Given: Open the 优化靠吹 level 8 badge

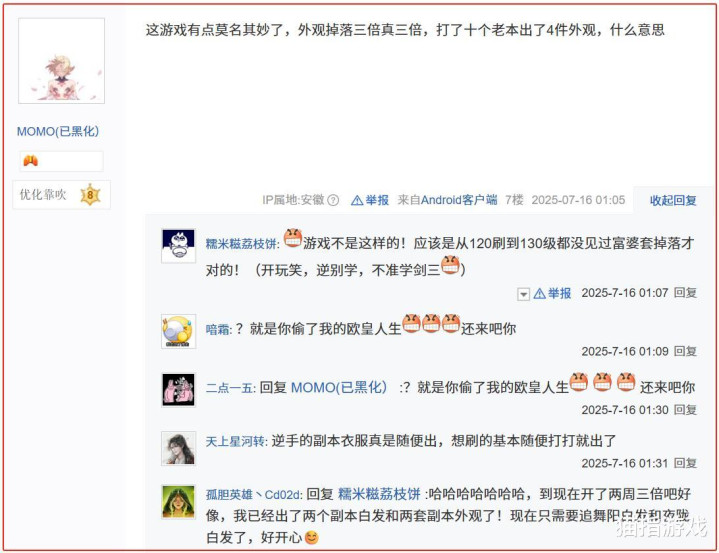Looking at the screenshot, I should pos(61,195).
